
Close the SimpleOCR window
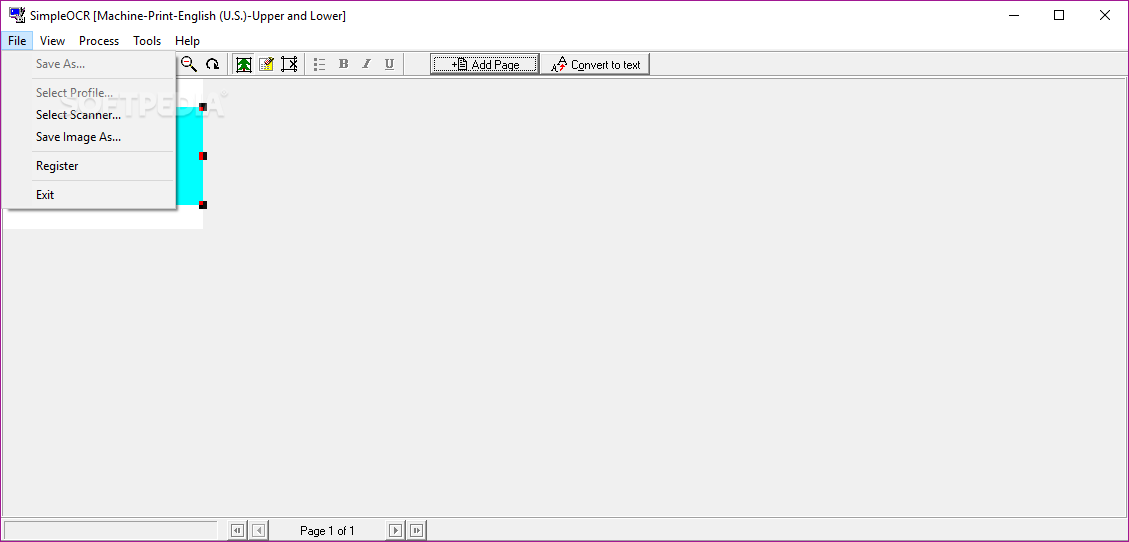[1105, 15]
